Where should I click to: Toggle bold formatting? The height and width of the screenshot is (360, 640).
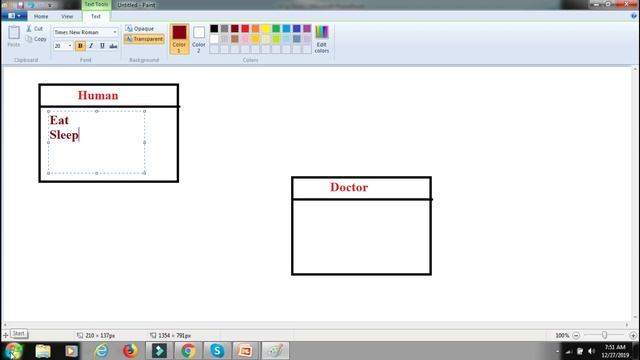click(x=80, y=46)
